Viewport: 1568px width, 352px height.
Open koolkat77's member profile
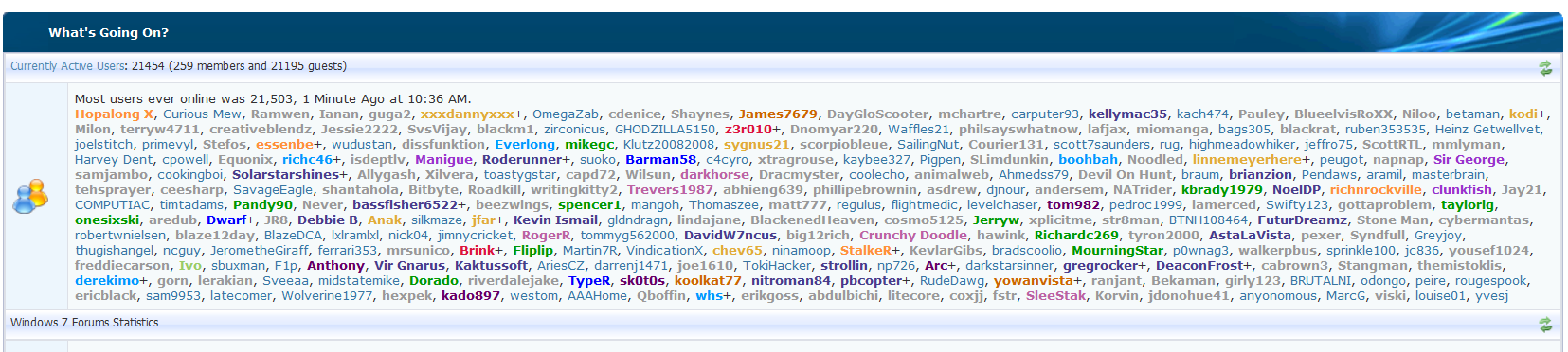708,281
